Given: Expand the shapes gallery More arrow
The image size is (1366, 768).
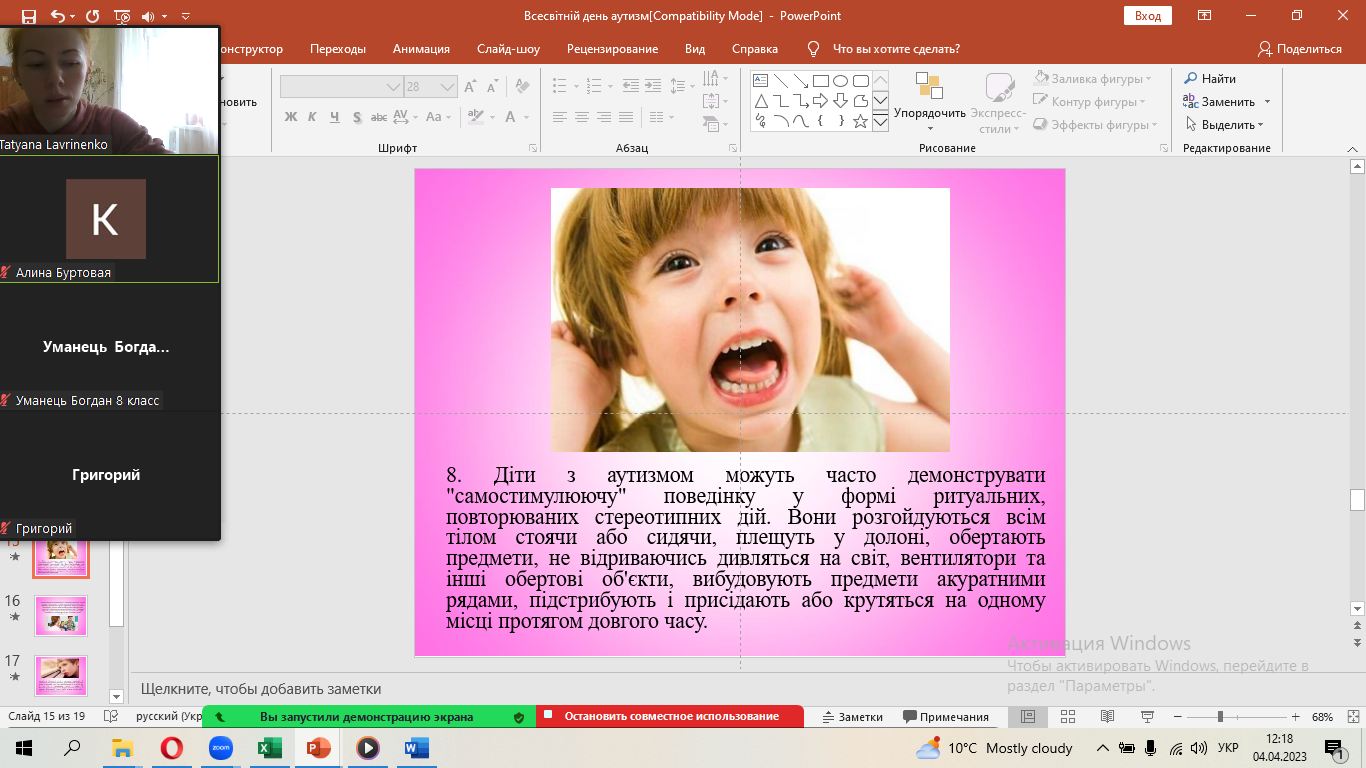Looking at the screenshot, I should point(880,122).
